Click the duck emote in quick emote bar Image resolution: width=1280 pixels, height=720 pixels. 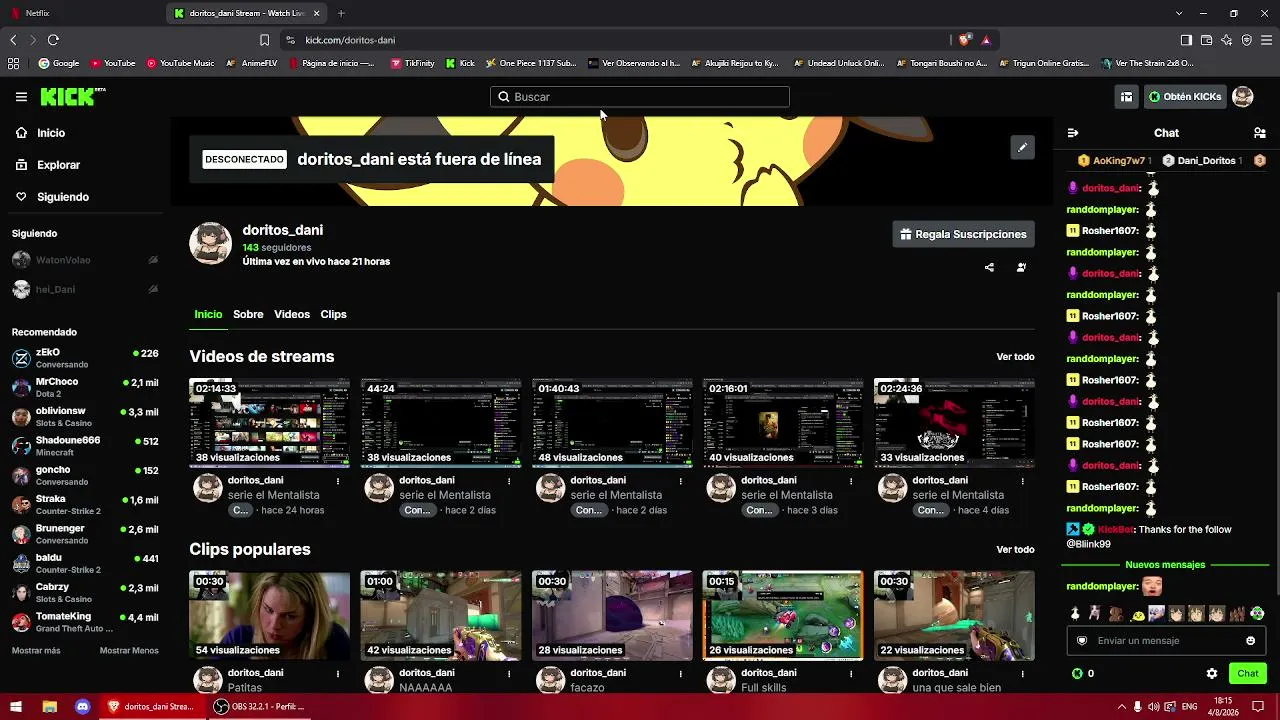(x=1075, y=614)
